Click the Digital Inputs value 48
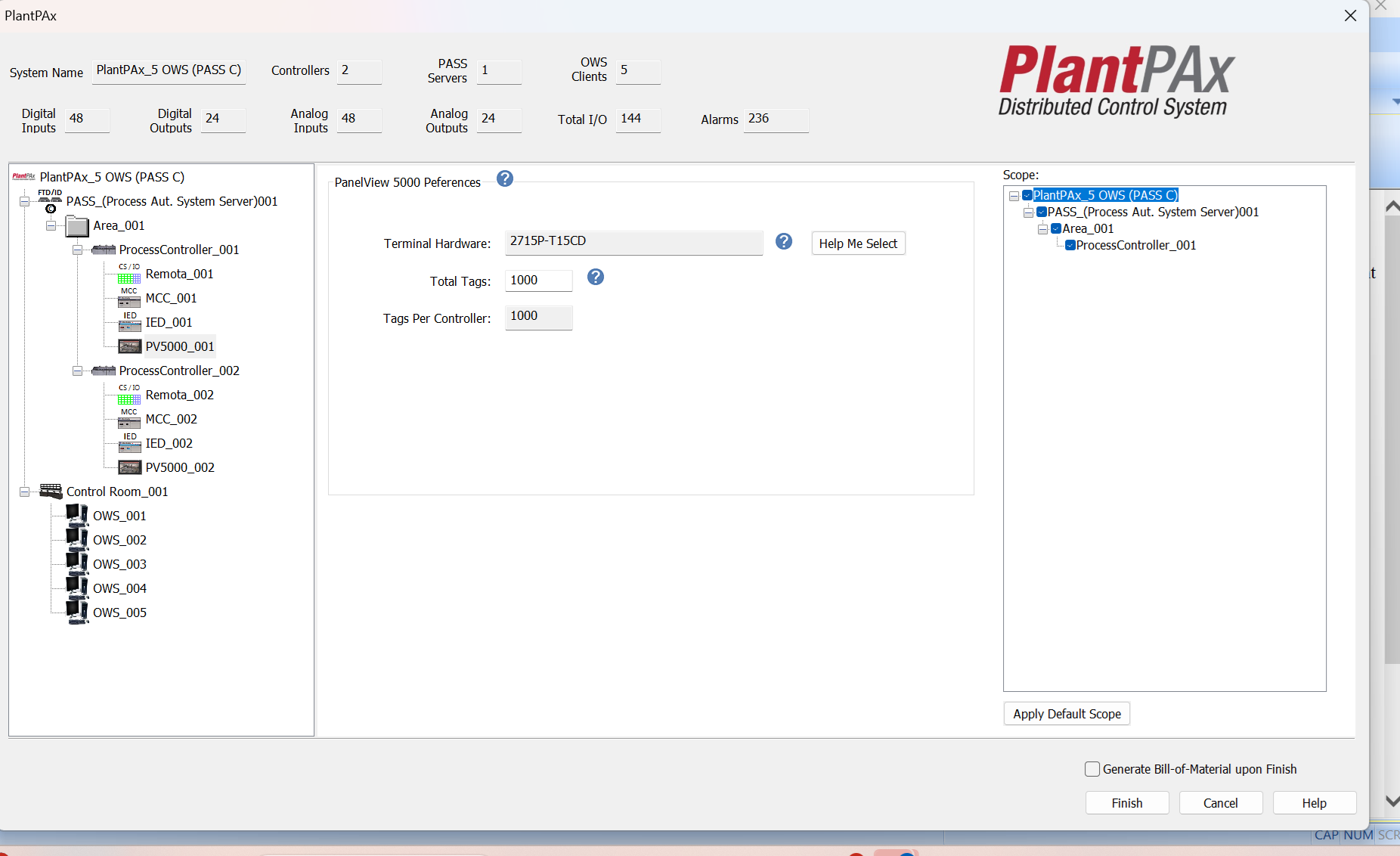This screenshot has width=1400, height=856. 87,119
